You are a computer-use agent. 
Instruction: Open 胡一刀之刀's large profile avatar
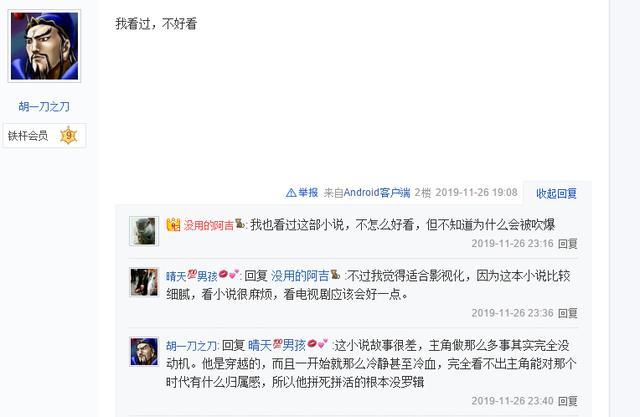44,46
